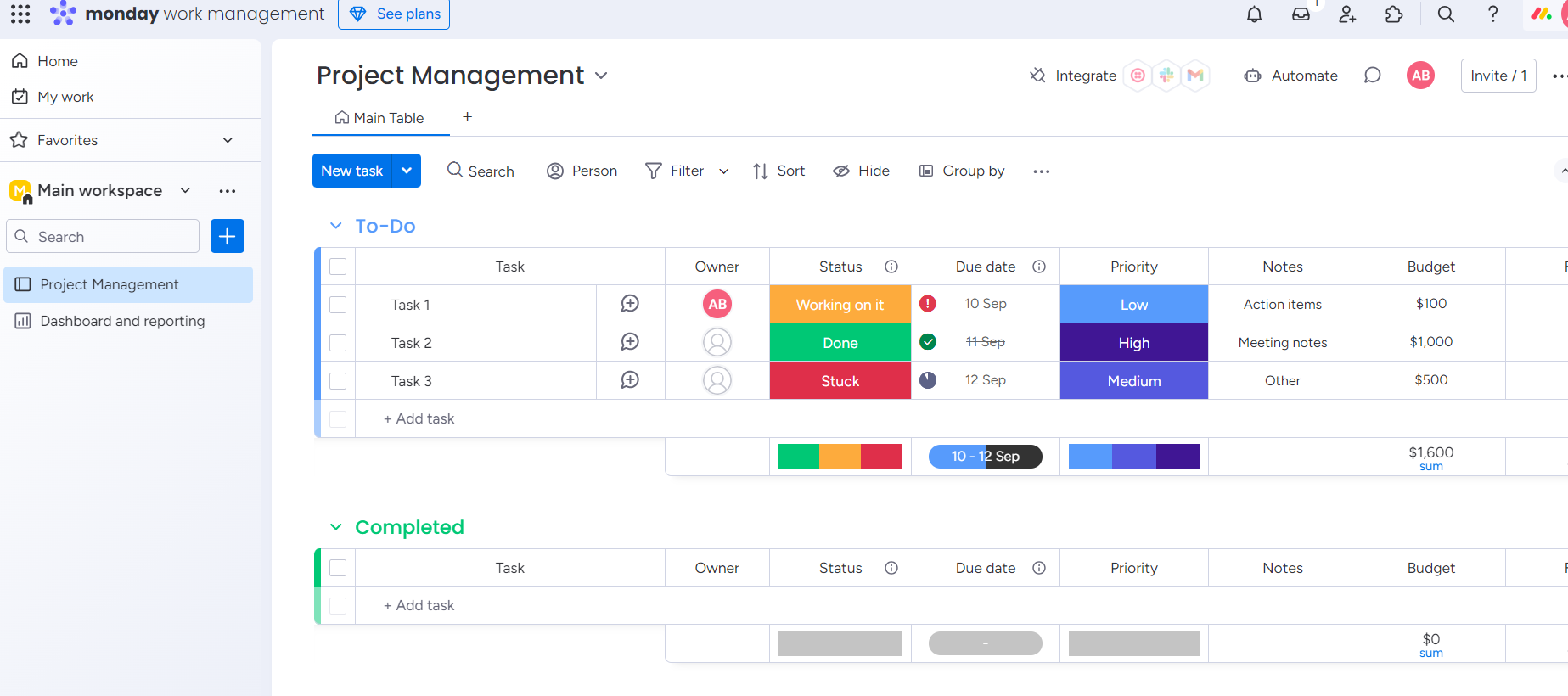This screenshot has width=1568, height=696.
Task: Open the Project Management board title dropdown
Action: (x=601, y=76)
